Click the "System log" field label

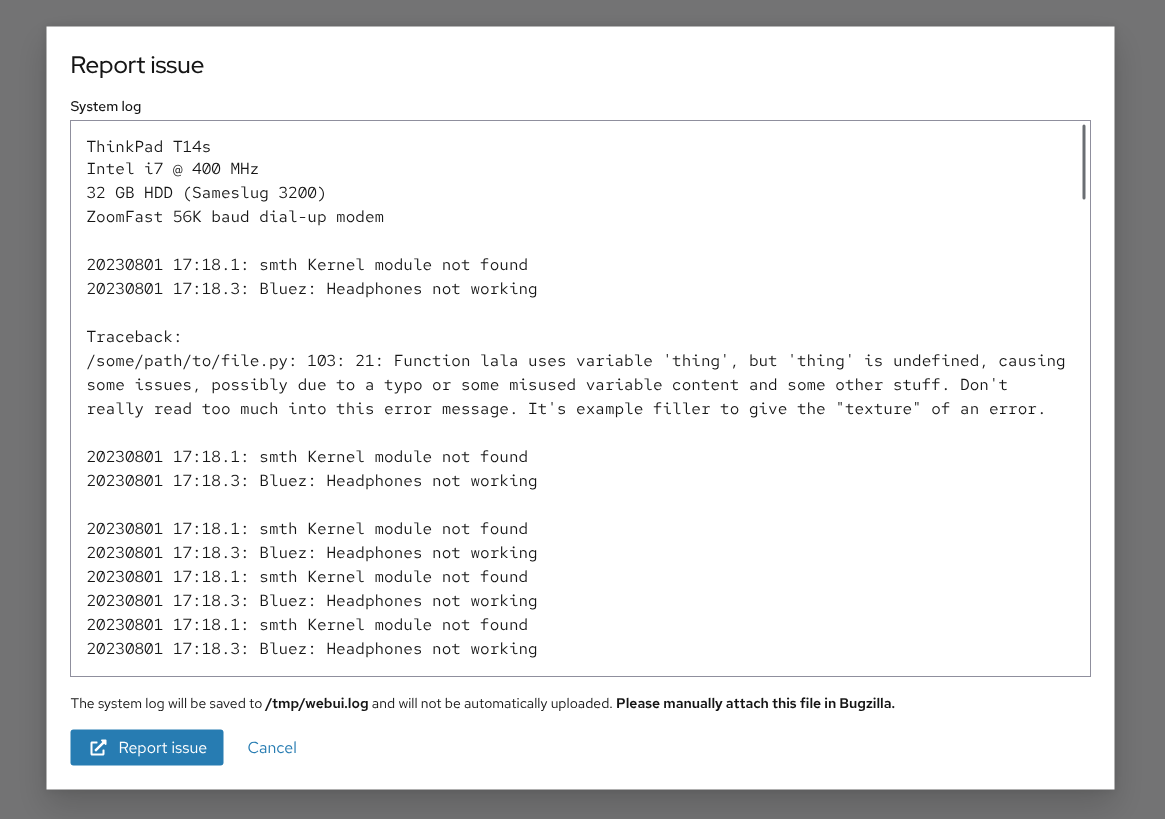coord(105,106)
